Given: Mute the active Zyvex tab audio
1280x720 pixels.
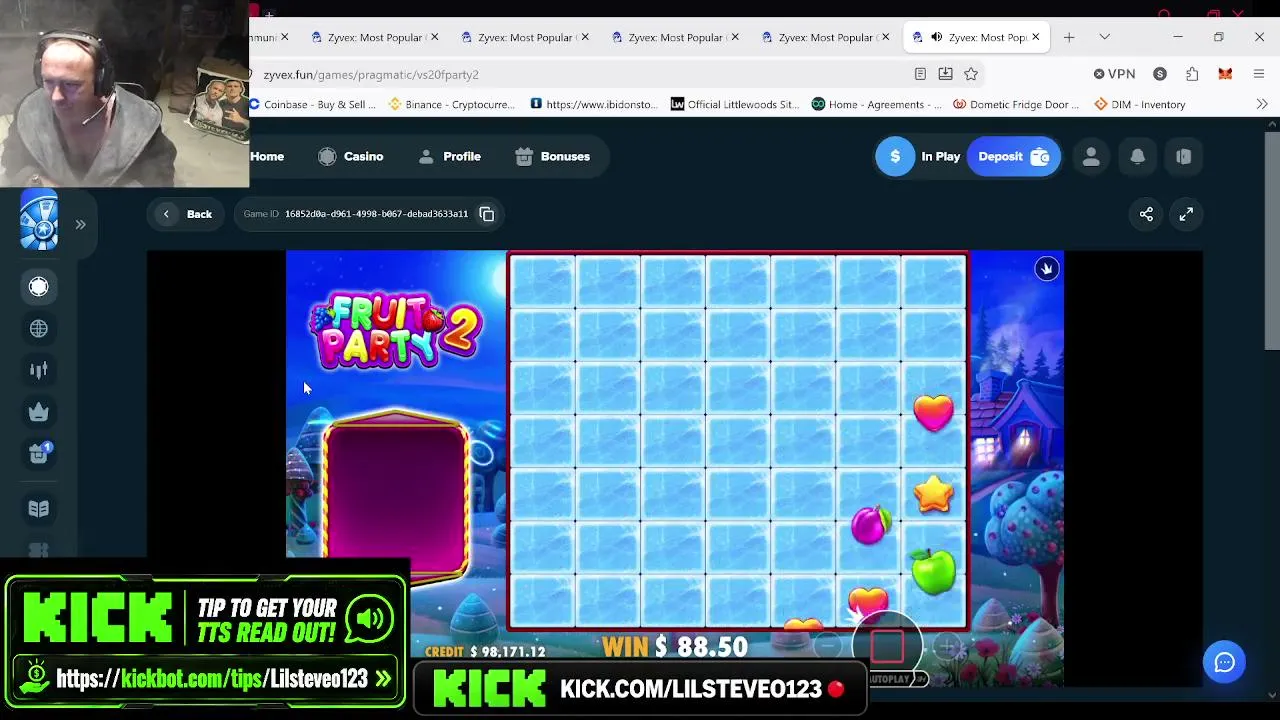Looking at the screenshot, I should 936,37.
